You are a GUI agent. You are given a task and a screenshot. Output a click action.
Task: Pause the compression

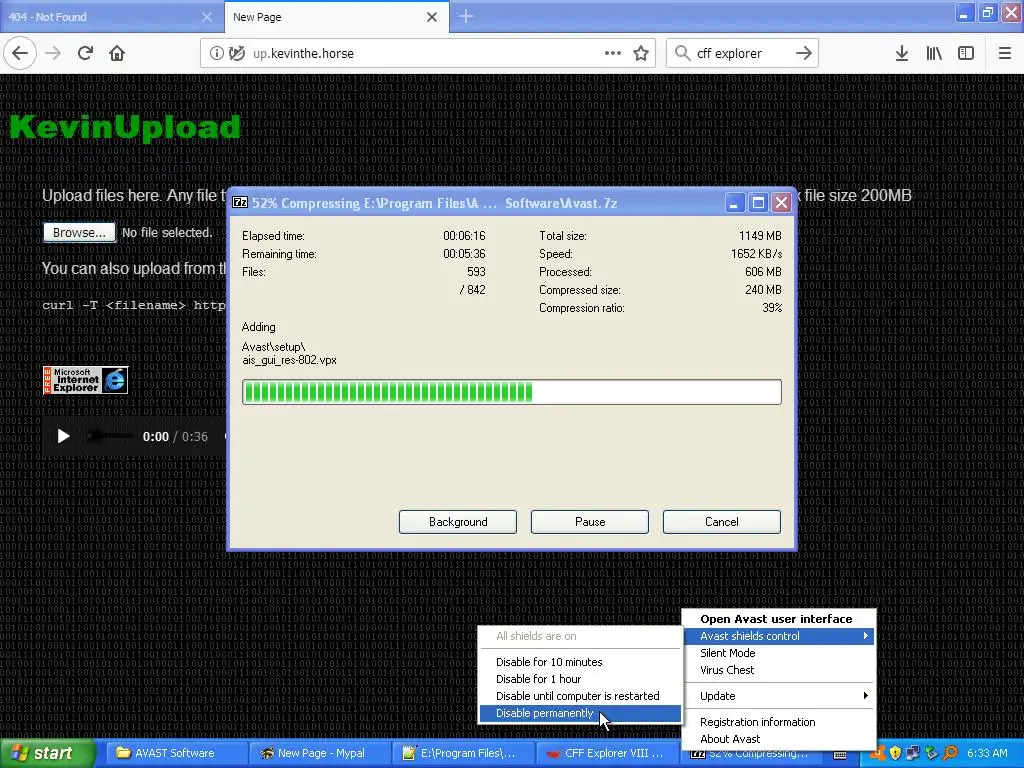point(590,522)
